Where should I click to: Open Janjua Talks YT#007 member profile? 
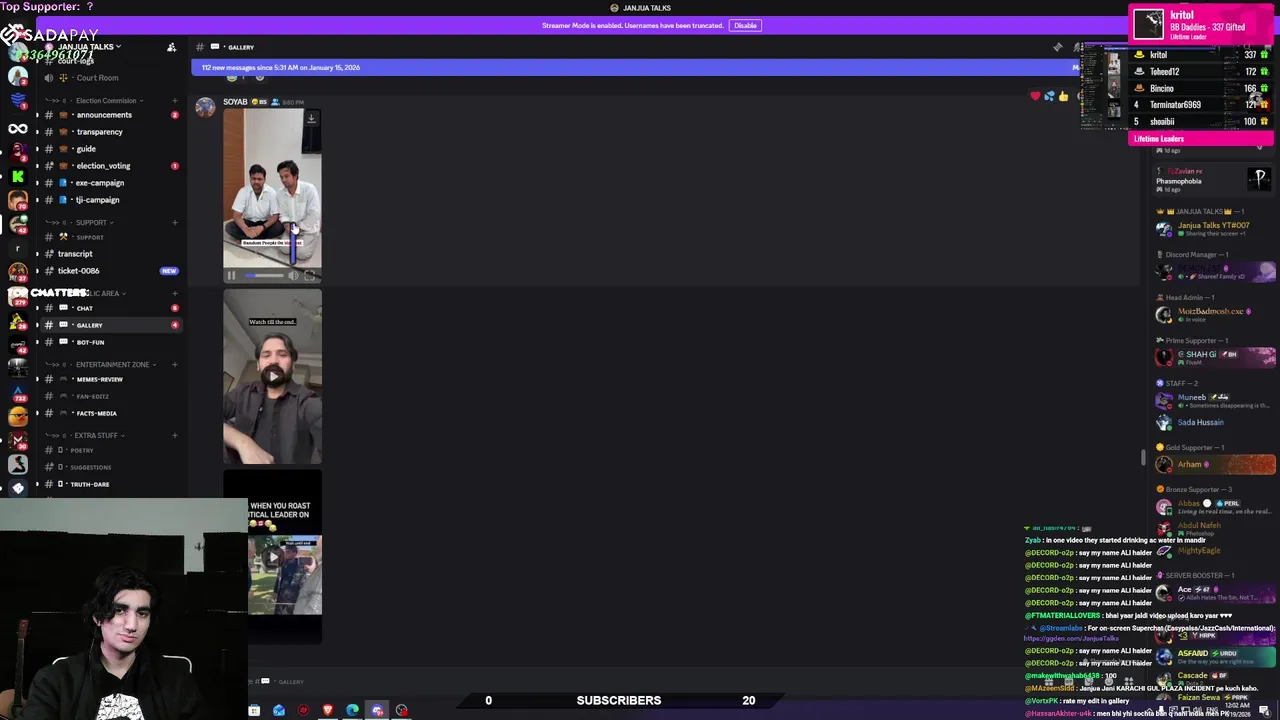pos(1214,229)
